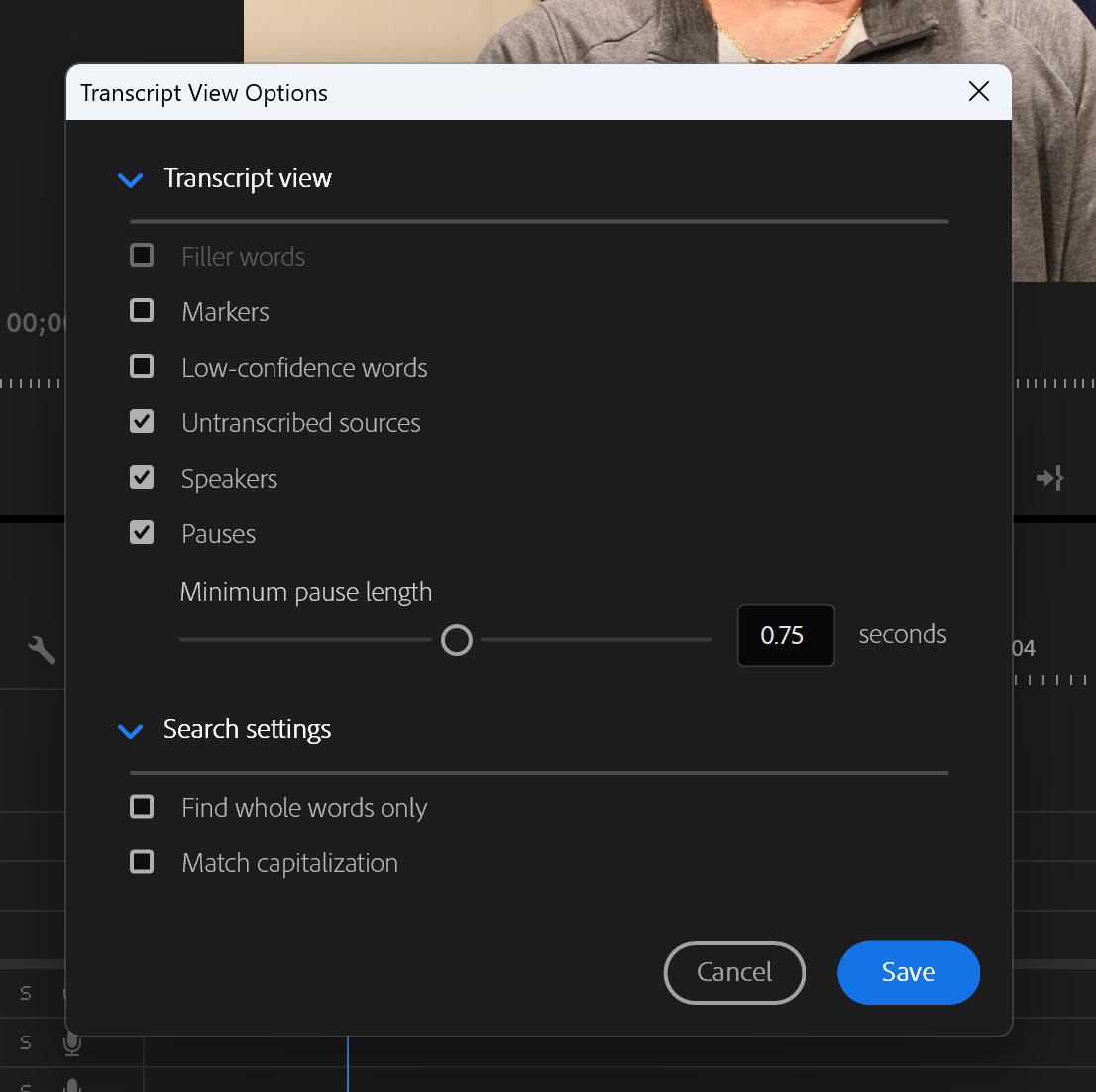The width and height of the screenshot is (1096, 1092).
Task: Click the timeline display settings wrench icon
Action: (40, 650)
